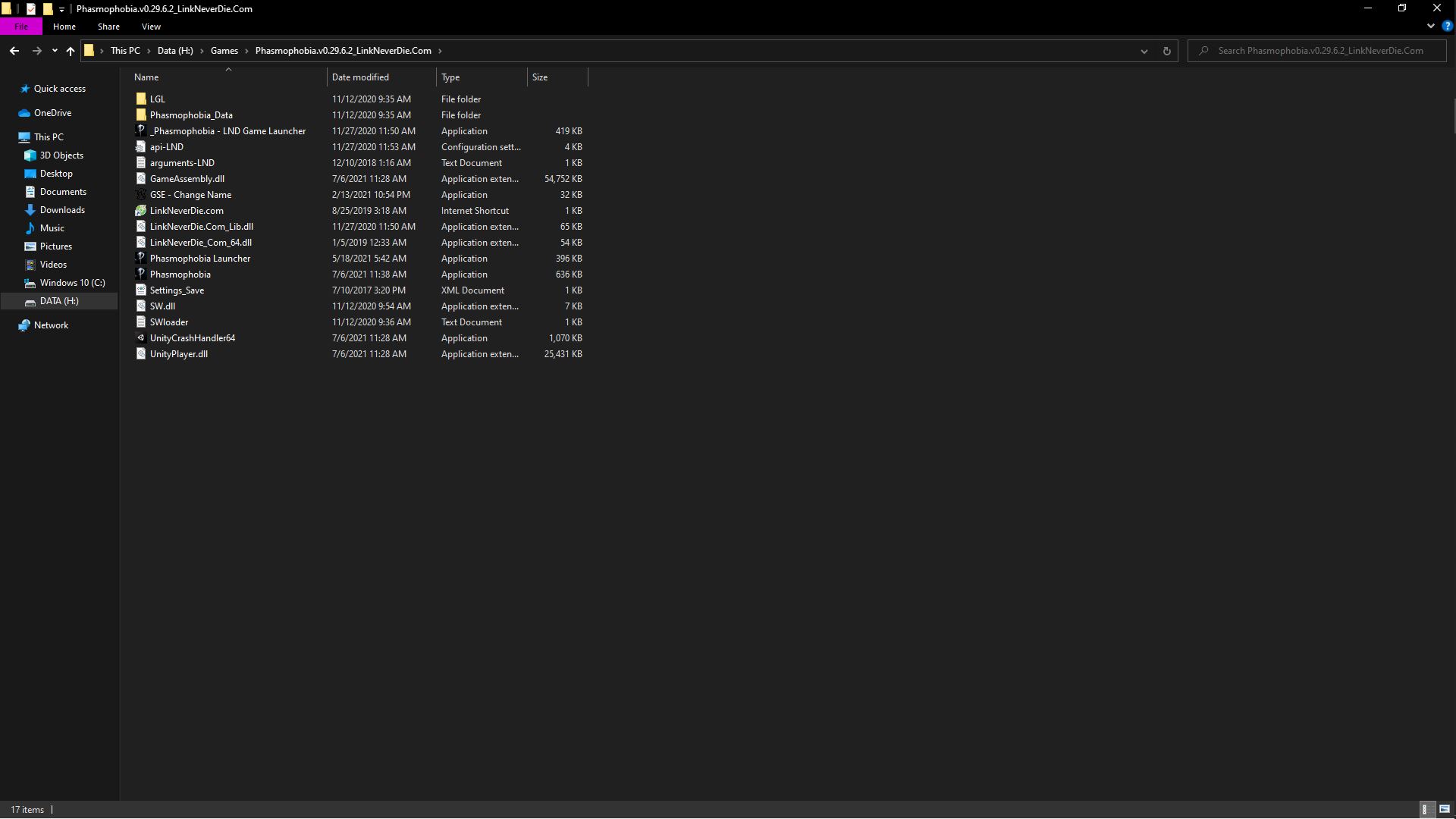Viewport: 1456px width, 819px height.
Task: Open Downloads in navigation pane
Action: tap(62, 210)
